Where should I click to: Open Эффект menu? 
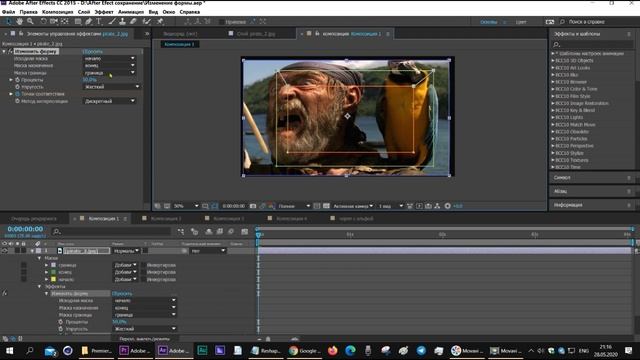pyautogui.click(x=104, y=12)
